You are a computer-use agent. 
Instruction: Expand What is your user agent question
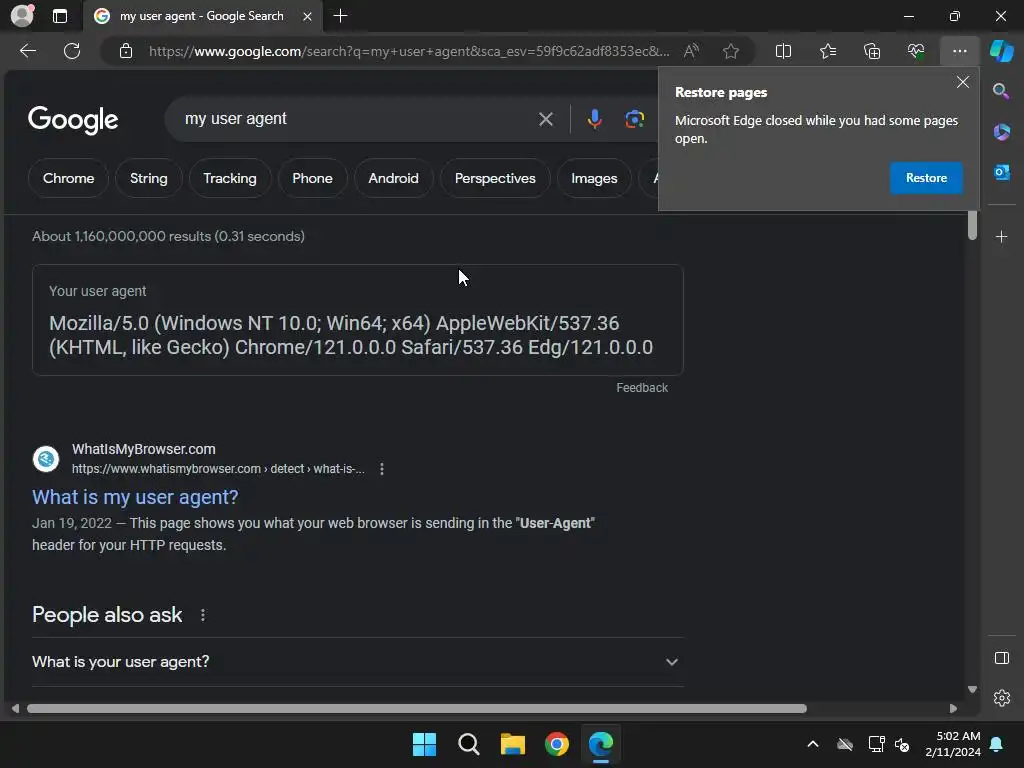(x=357, y=662)
